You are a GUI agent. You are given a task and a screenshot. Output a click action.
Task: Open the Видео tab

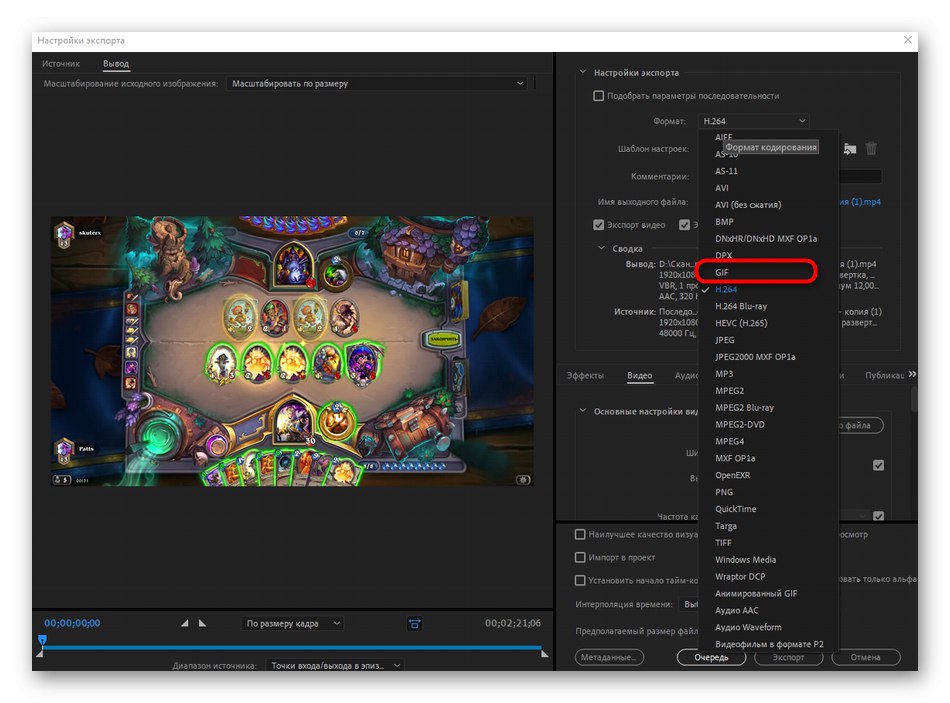tap(639, 376)
